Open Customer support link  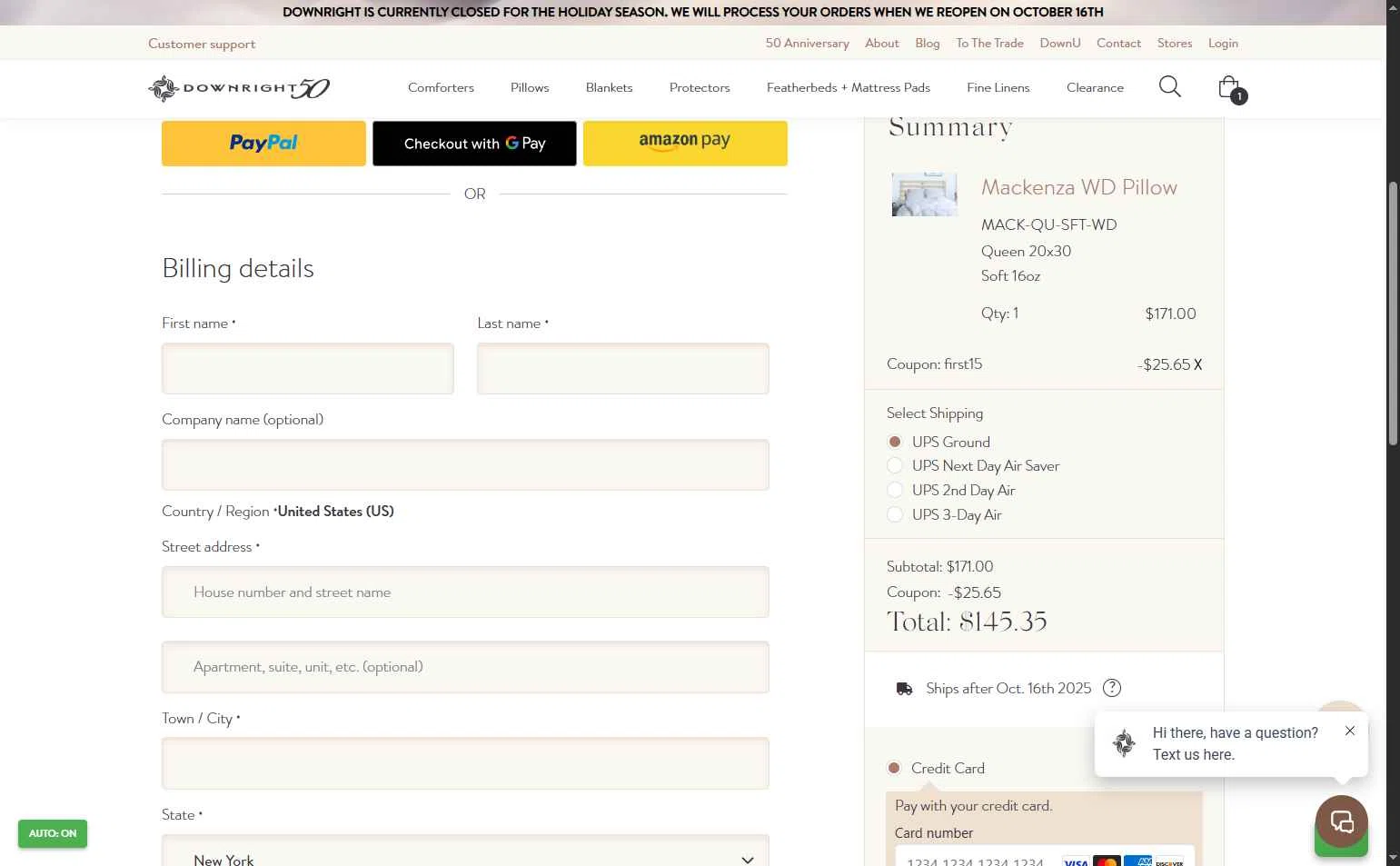tap(202, 44)
